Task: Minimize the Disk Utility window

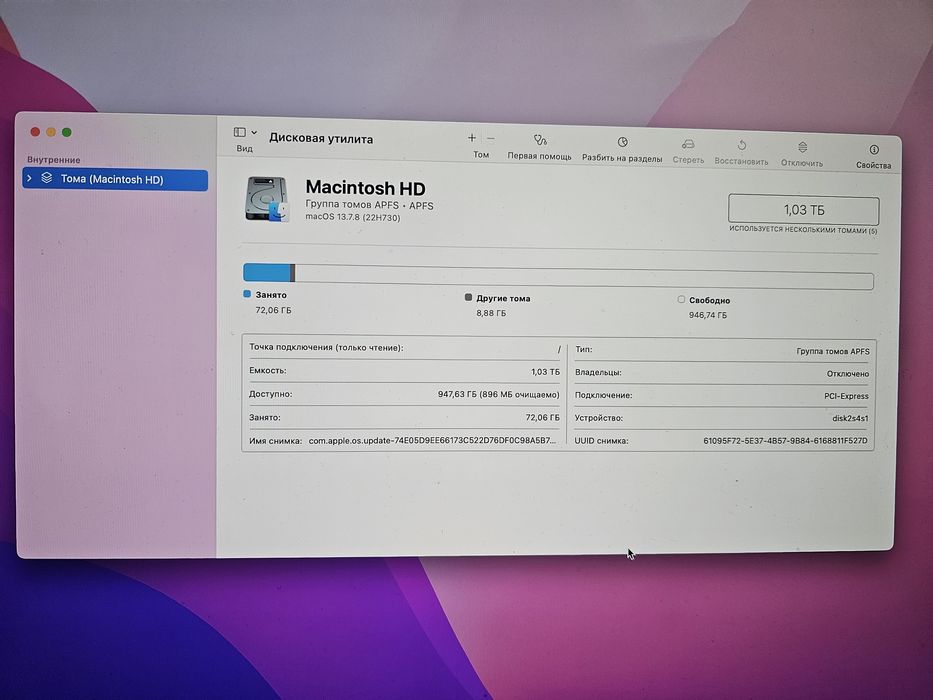Action: [51, 132]
